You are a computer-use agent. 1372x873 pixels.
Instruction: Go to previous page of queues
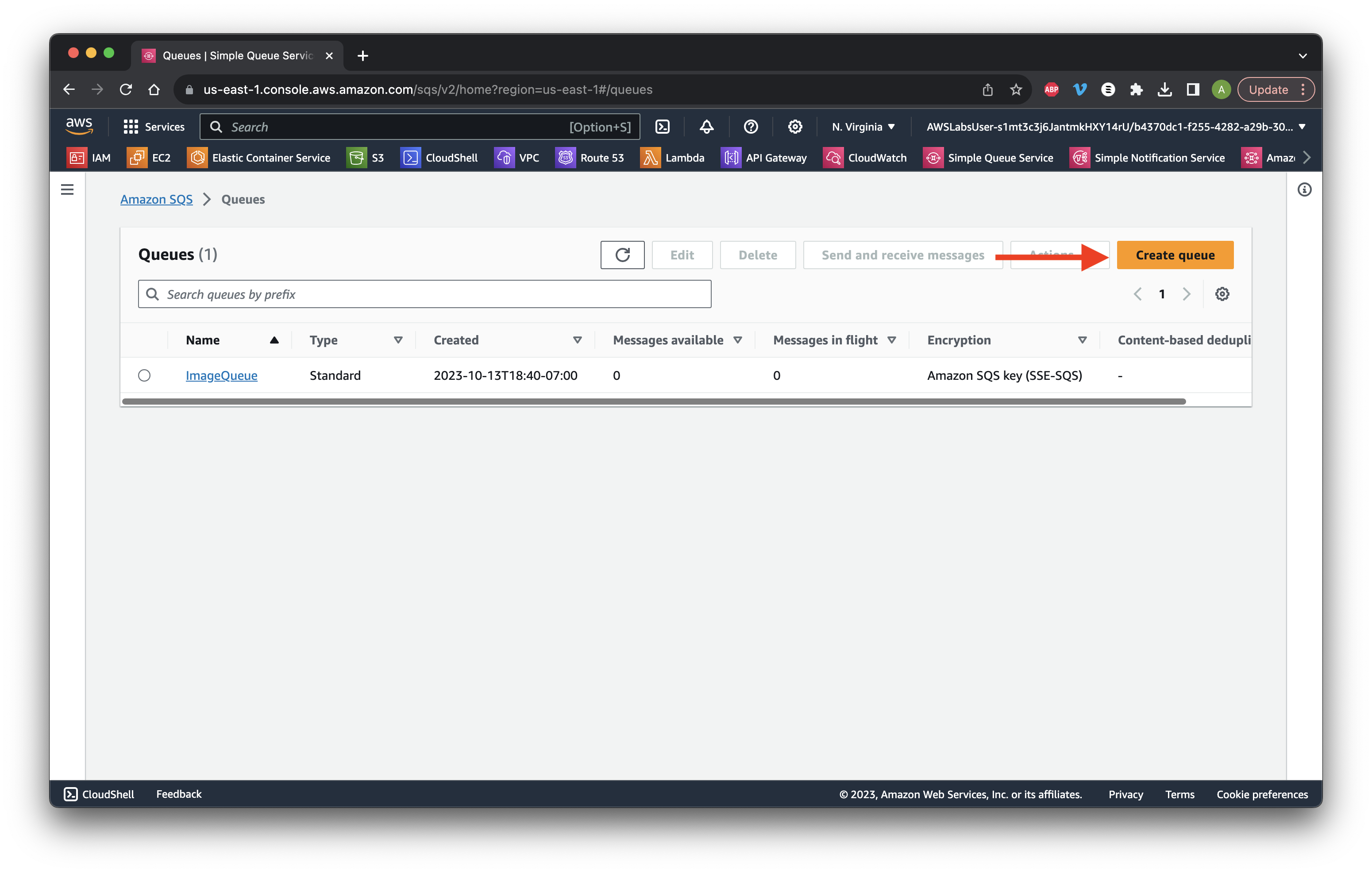point(1137,294)
